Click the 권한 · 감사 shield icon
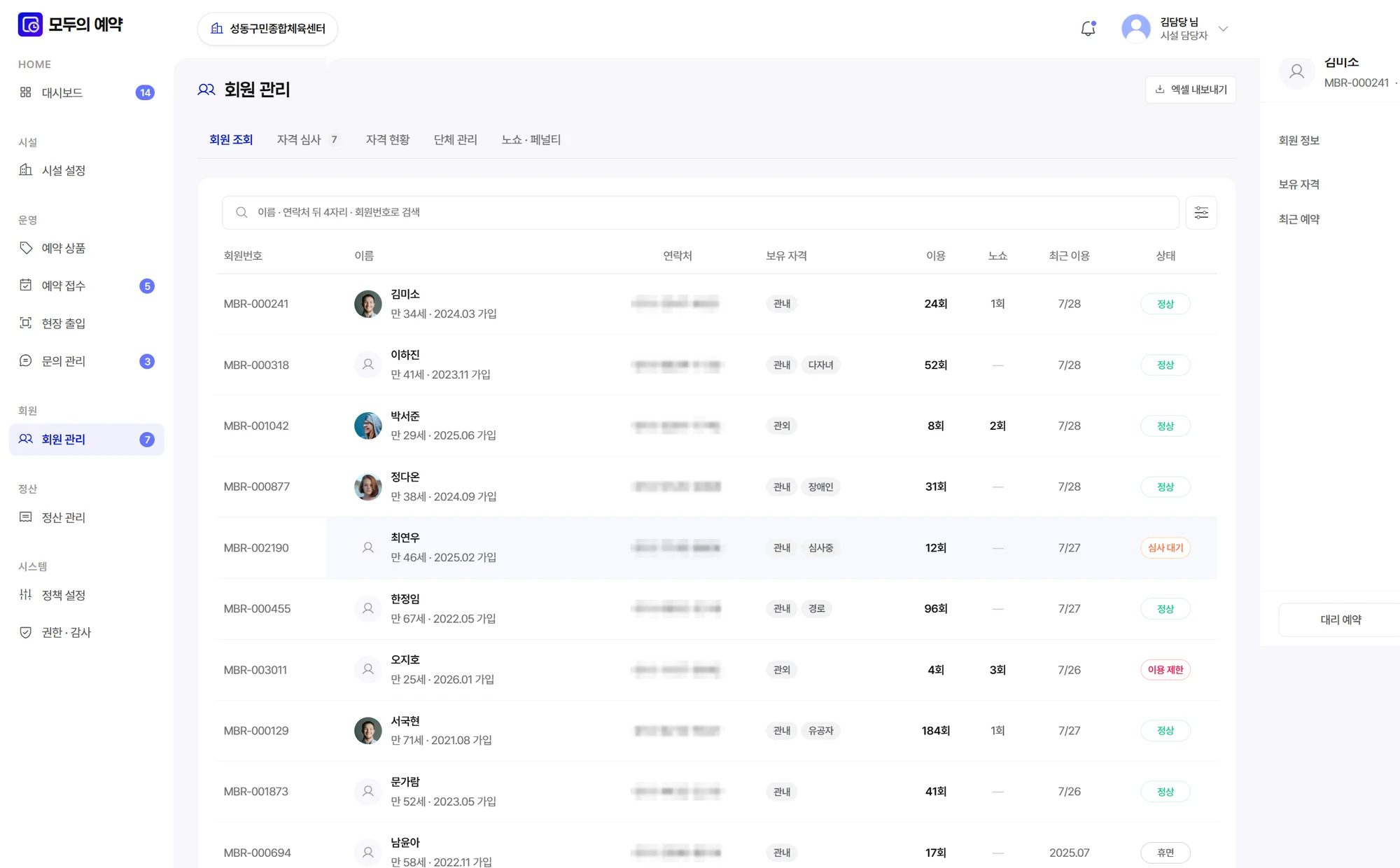Screen dimensions: 1400x868 pyautogui.click(x=26, y=632)
